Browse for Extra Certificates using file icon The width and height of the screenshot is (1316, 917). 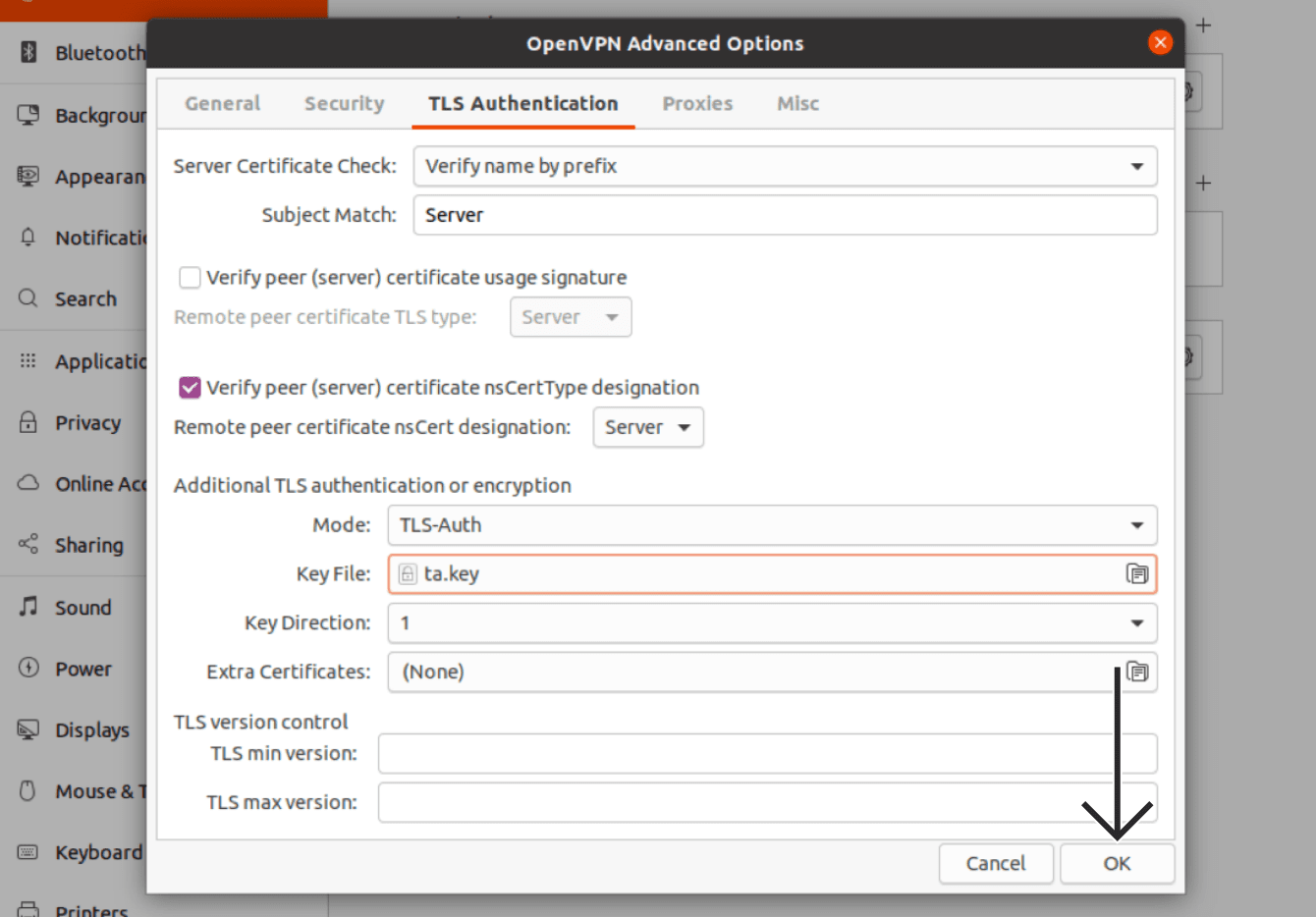click(x=1137, y=672)
